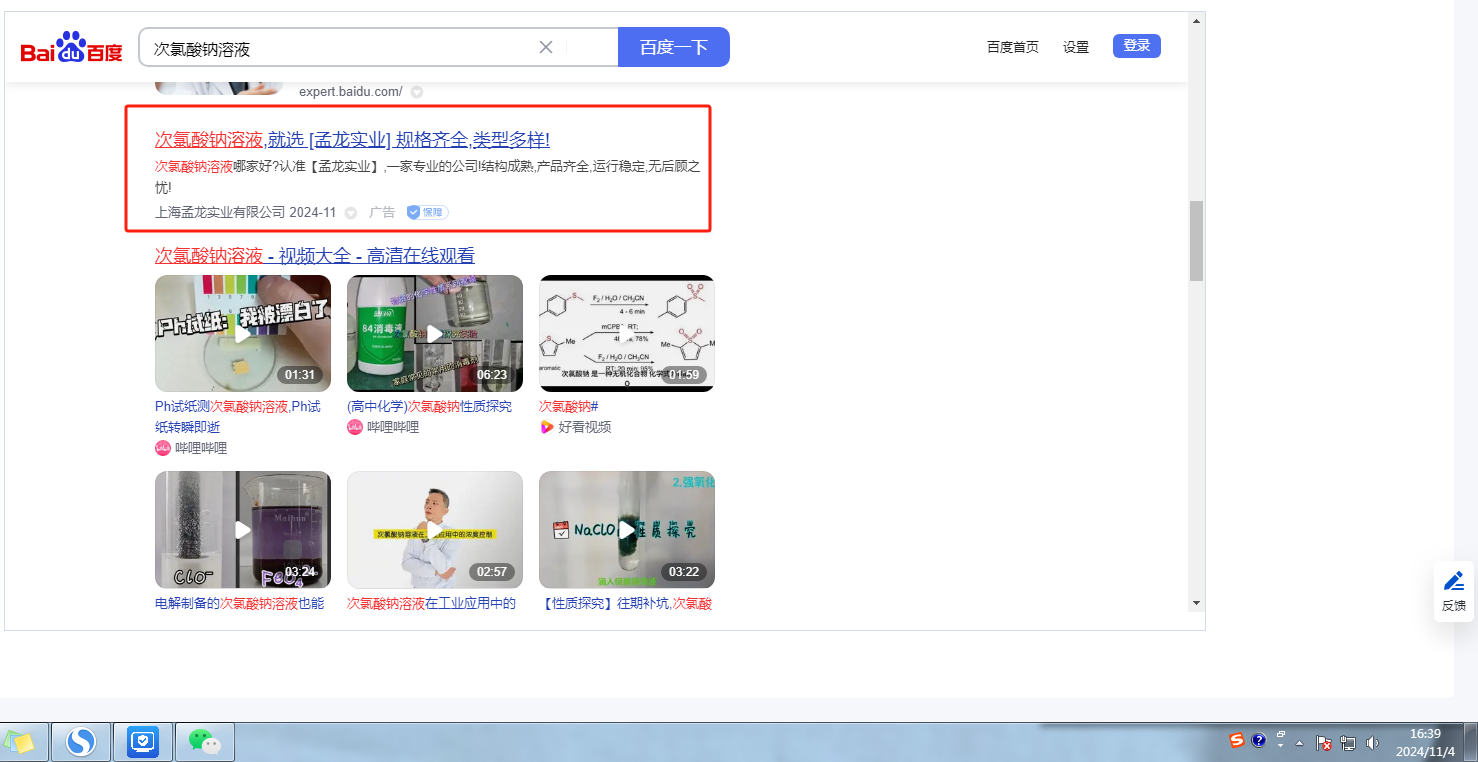
Task: Open the colored squares taskbar icon
Action: click(19, 742)
